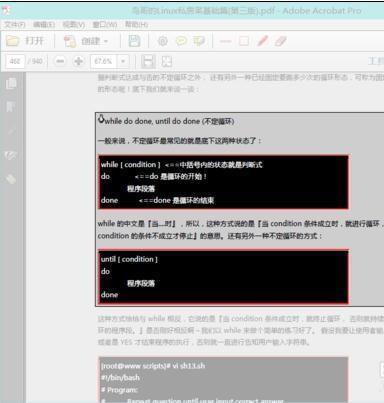The width and height of the screenshot is (384, 403).
Task: Select the pencil eraser tool
Action: (x=281, y=41)
